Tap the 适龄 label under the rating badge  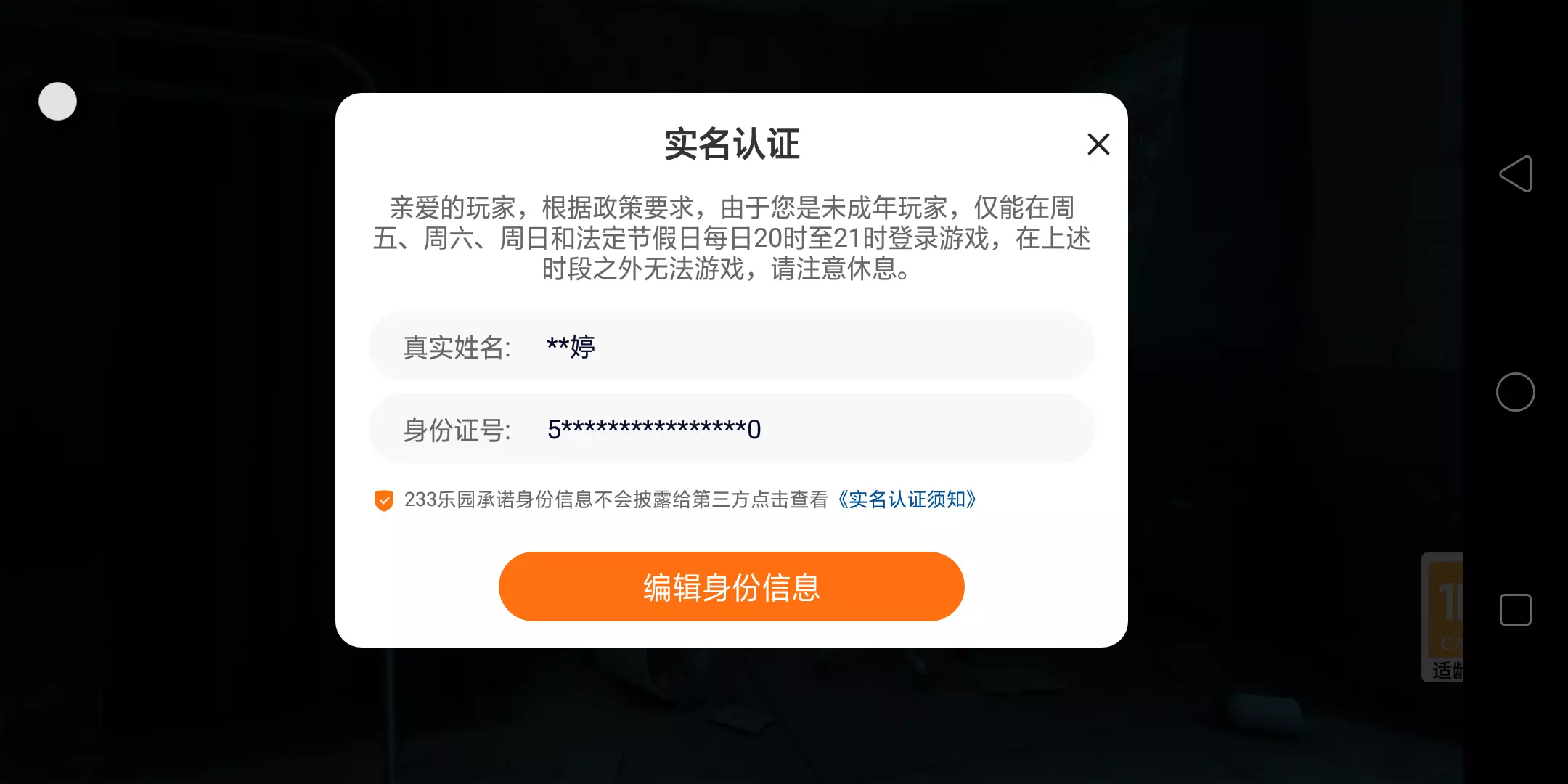pos(1447,670)
